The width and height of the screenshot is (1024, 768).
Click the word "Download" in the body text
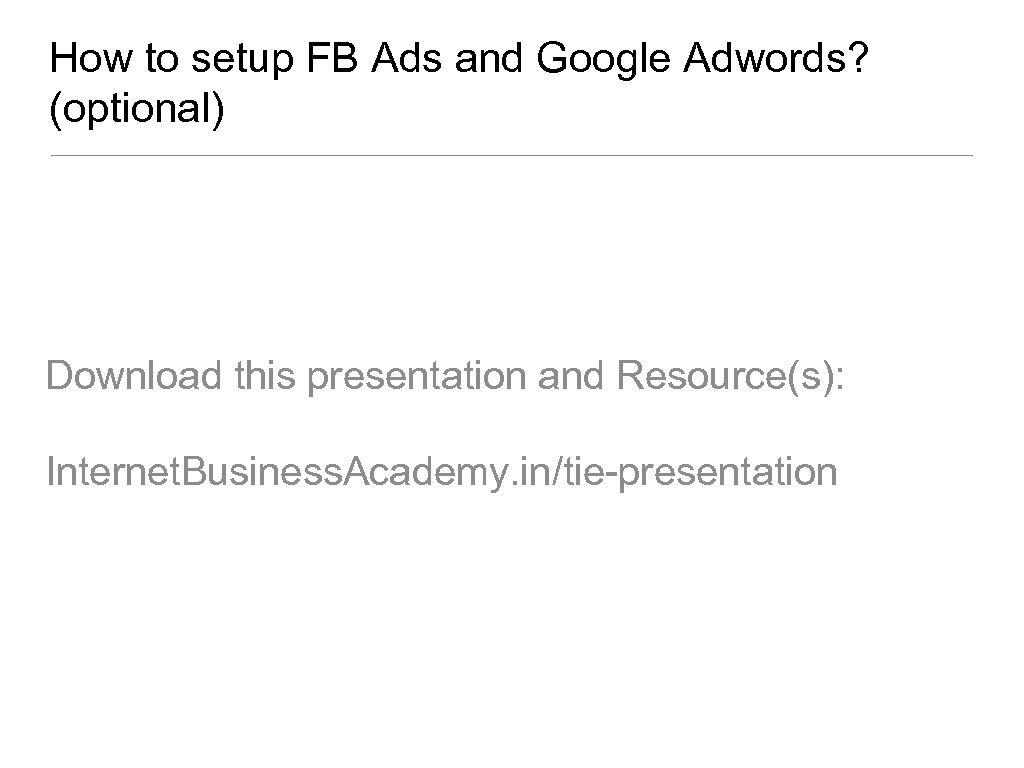coord(133,376)
